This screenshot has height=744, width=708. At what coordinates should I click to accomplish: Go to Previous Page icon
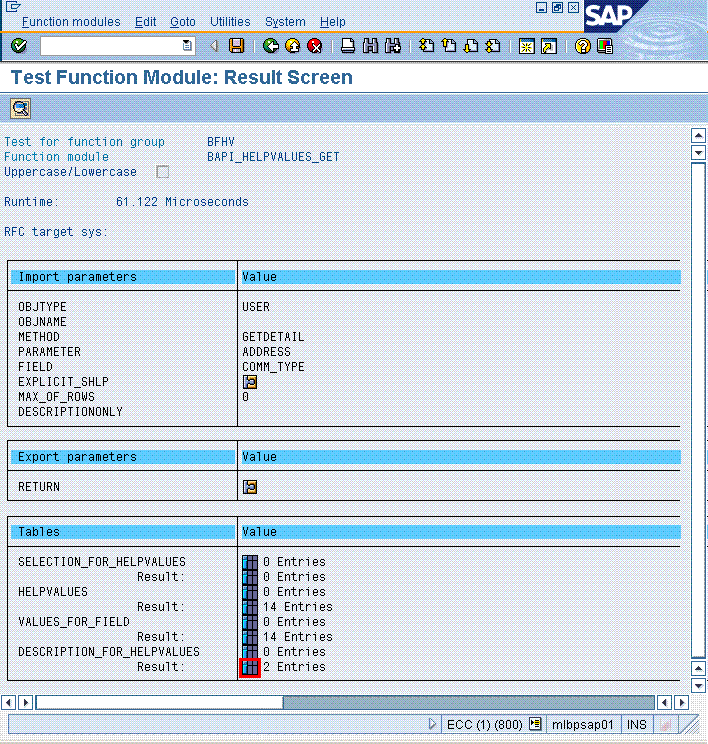click(x=448, y=46)
